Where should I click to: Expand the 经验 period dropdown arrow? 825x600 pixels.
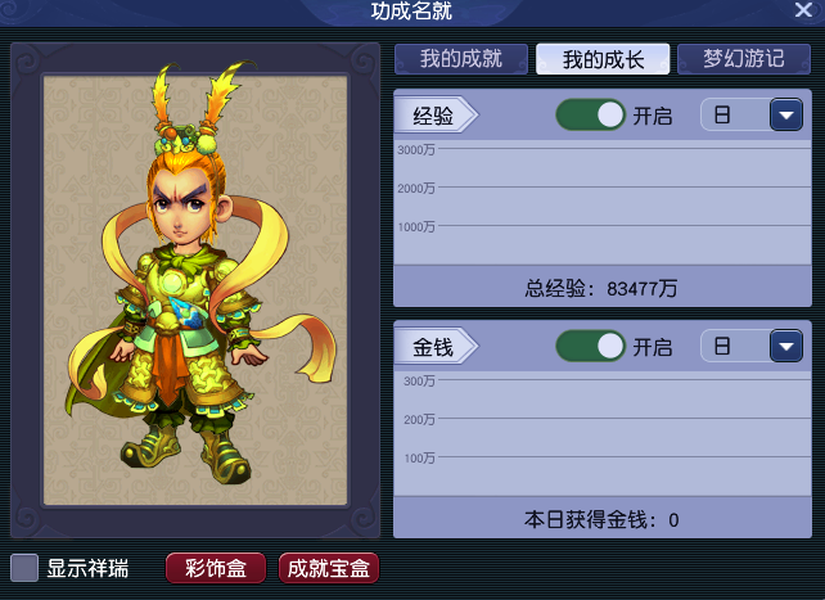[x=786, y=115]
